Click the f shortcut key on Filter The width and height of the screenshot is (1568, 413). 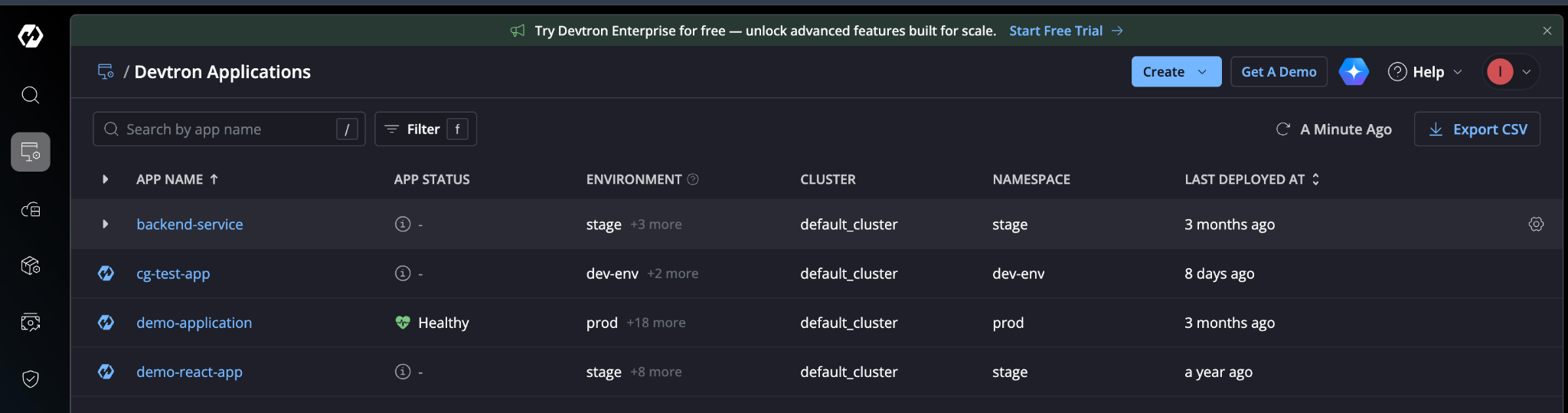(457, 129)
